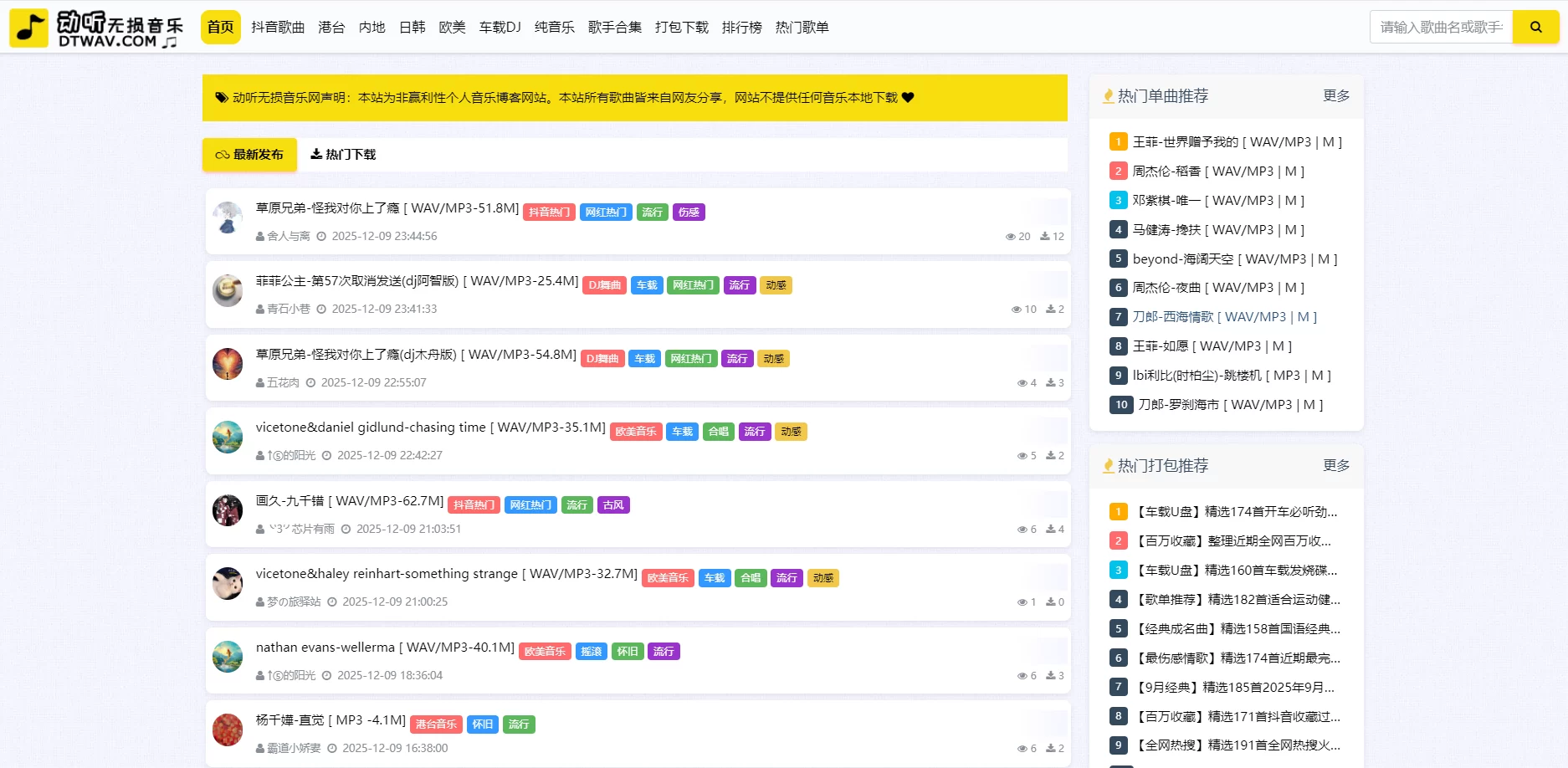Click avatar beside 草原兄弟-怪我对你上了瘾 first post
Screen dimensions: 1568x768
pos(228,218)
